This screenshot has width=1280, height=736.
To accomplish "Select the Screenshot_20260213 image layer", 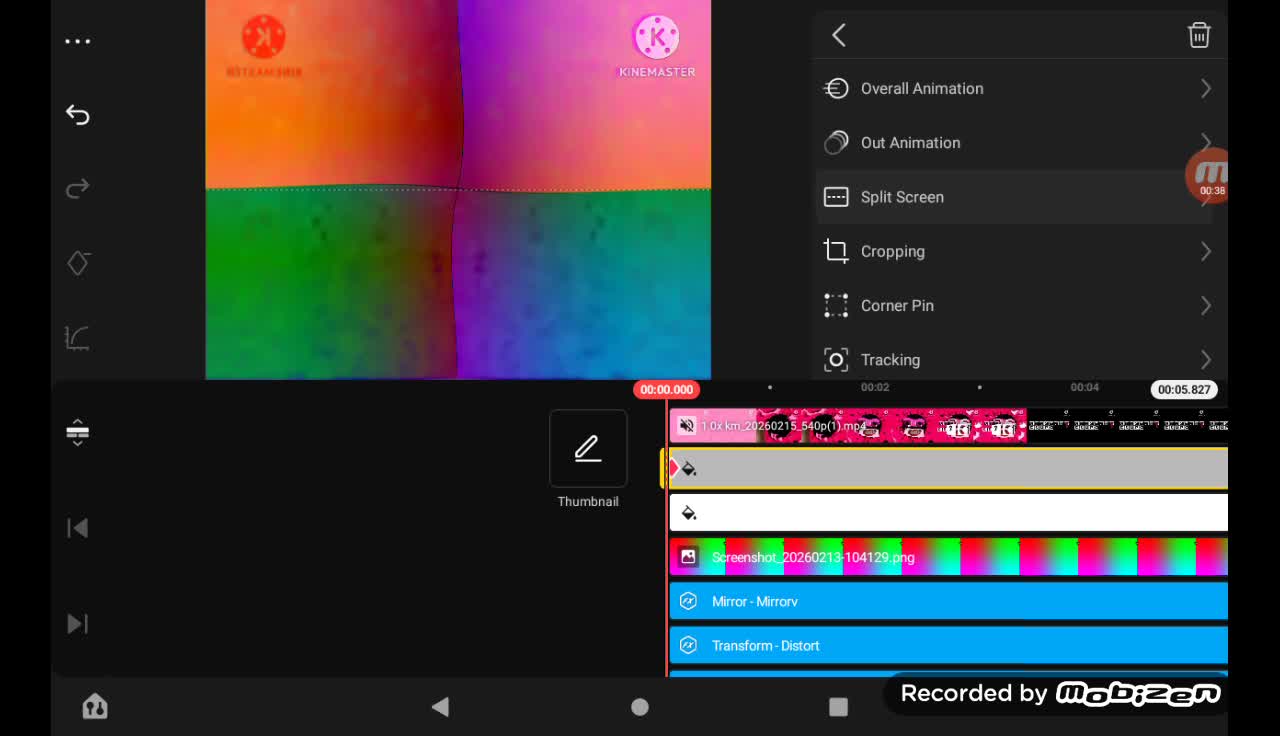I will [x=948, y=557].
